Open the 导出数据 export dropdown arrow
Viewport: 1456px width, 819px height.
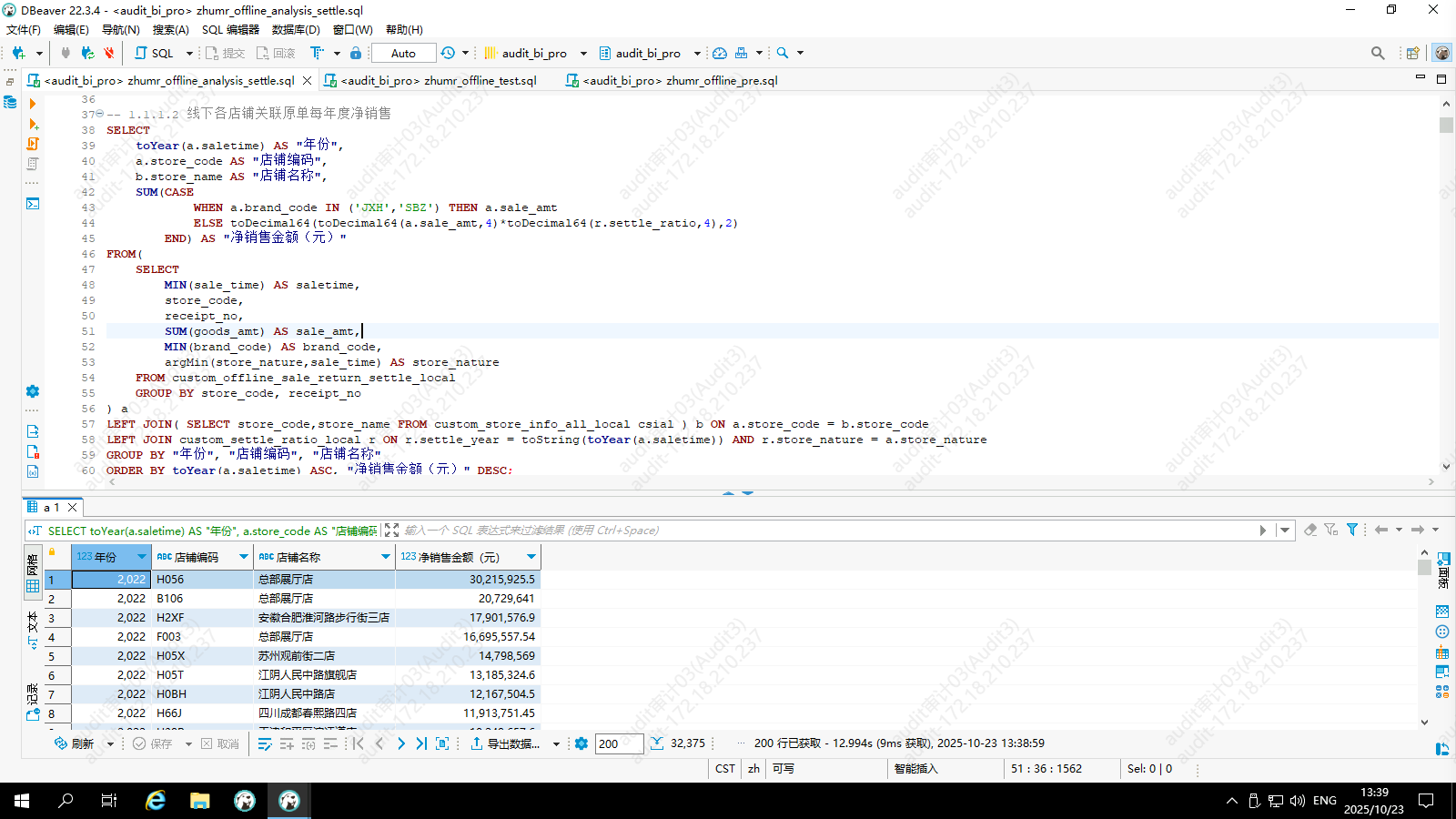pyautogui.click(x=556, y=743)
